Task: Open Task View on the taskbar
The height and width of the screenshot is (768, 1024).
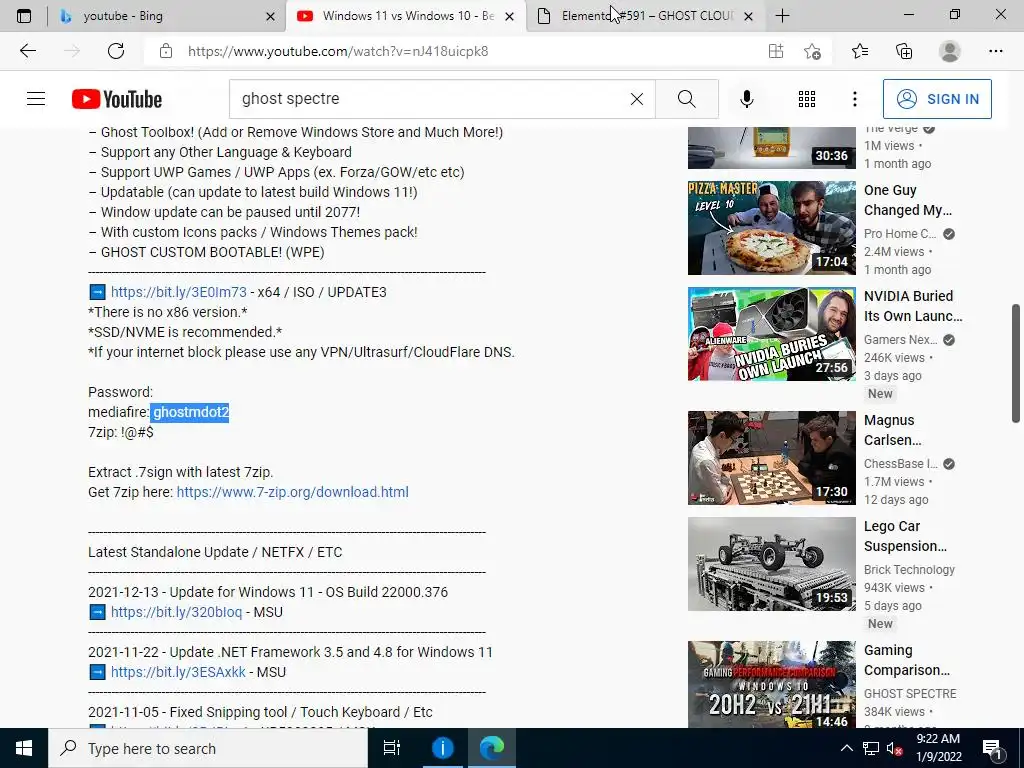Action: coord(392,748)
